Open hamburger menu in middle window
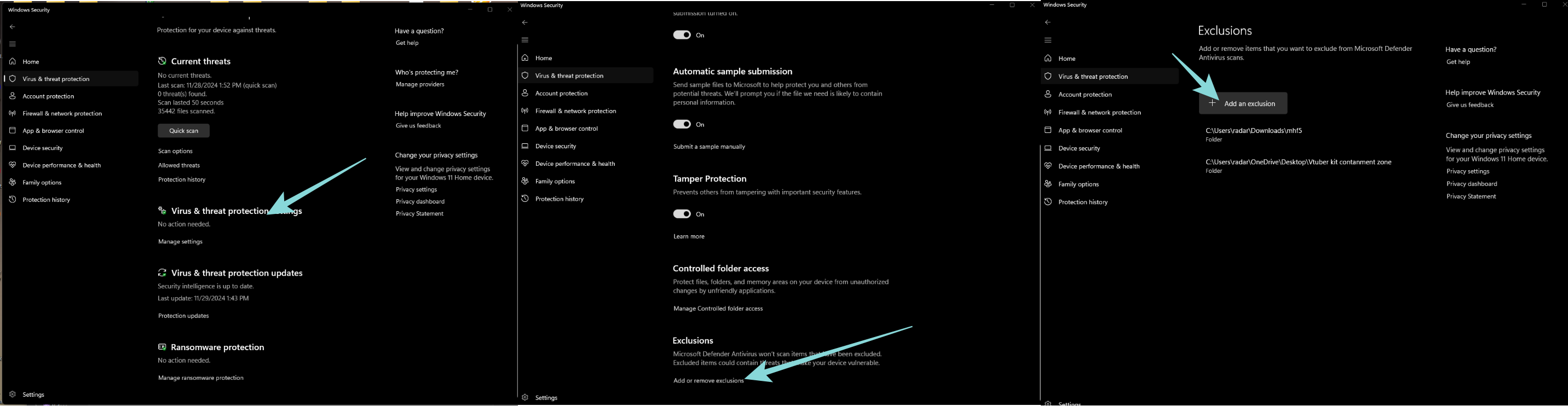The image size is (1568, 406). (x=524, y=40)
